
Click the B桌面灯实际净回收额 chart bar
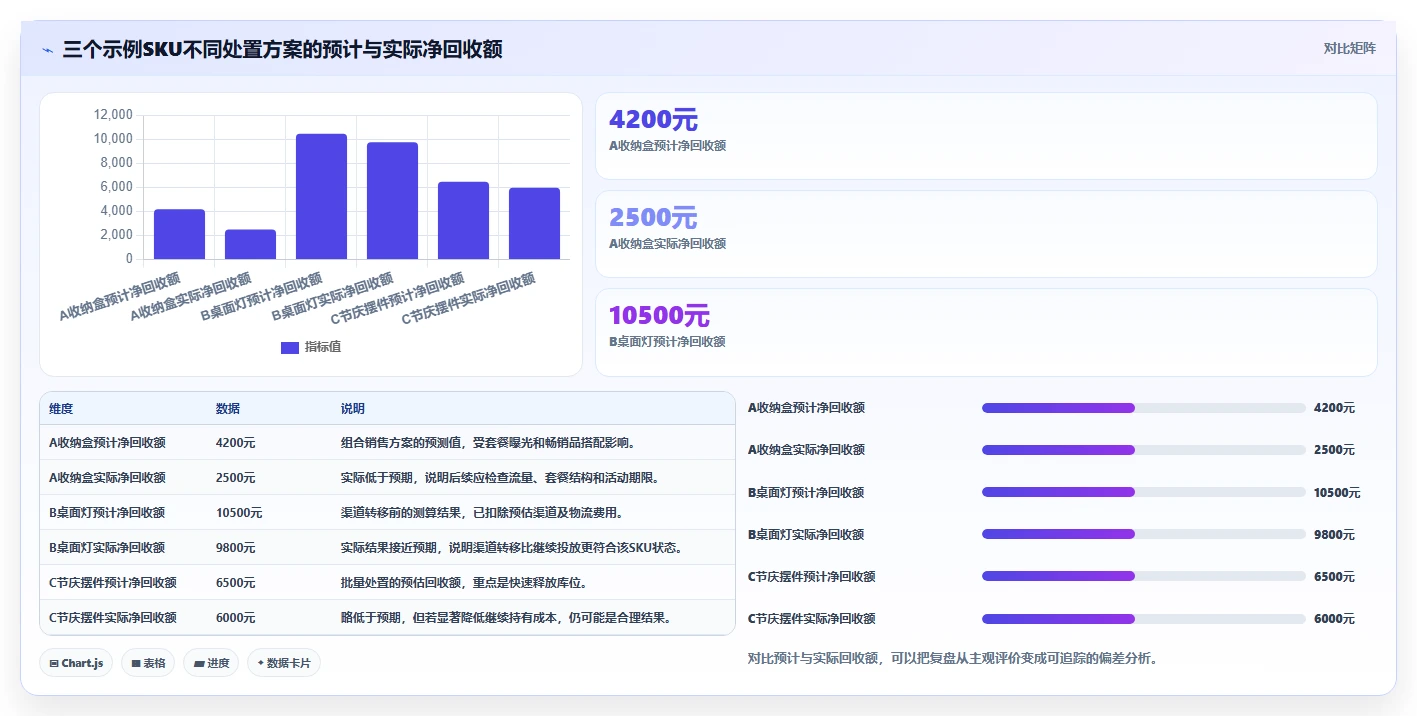(x=392, y=201)
